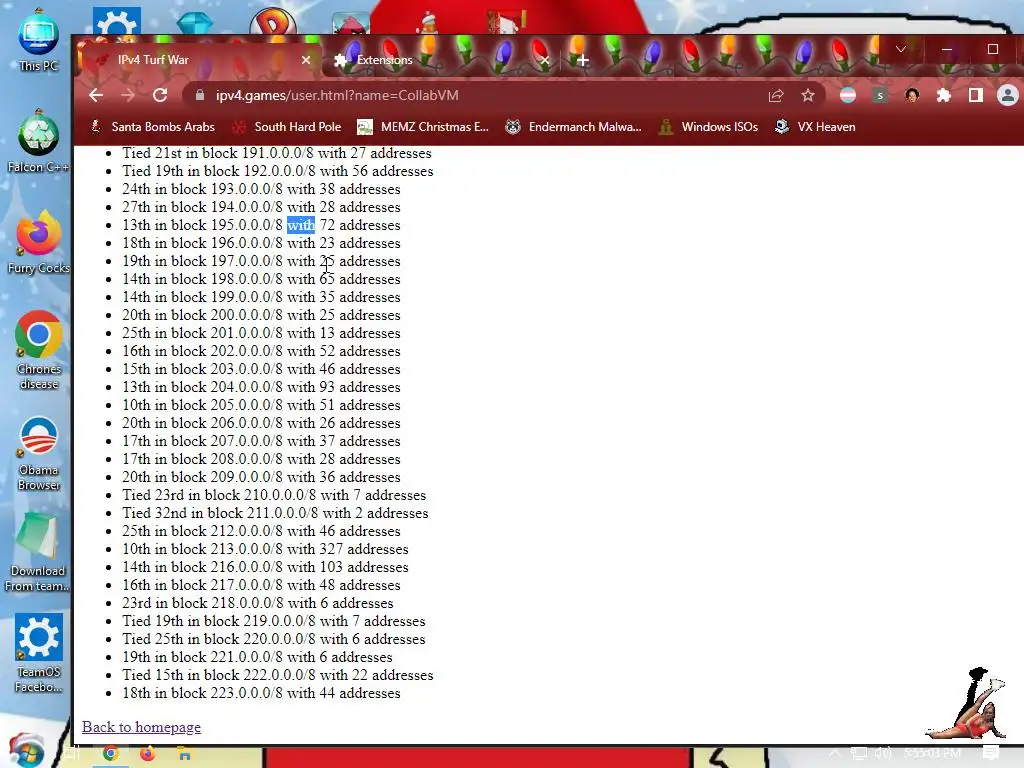Toggle the browser side panel icon
1024x768 pixels.
[976, 95]
